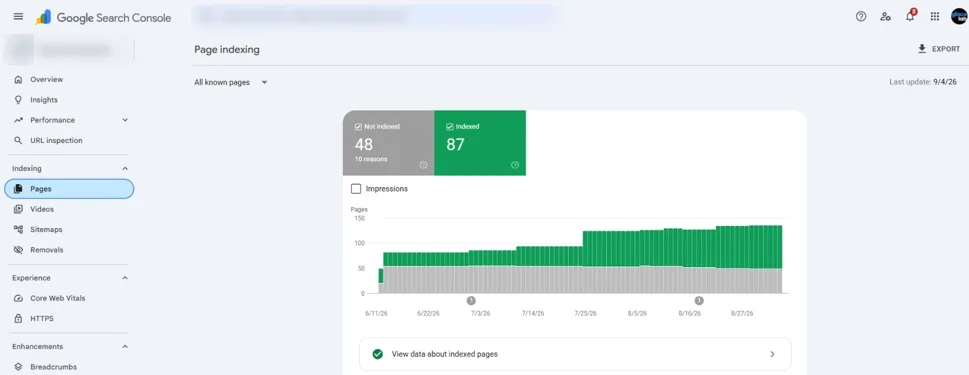Click the Performance trend icon
Screen dimensions: 969x375
tap(18, 120)
